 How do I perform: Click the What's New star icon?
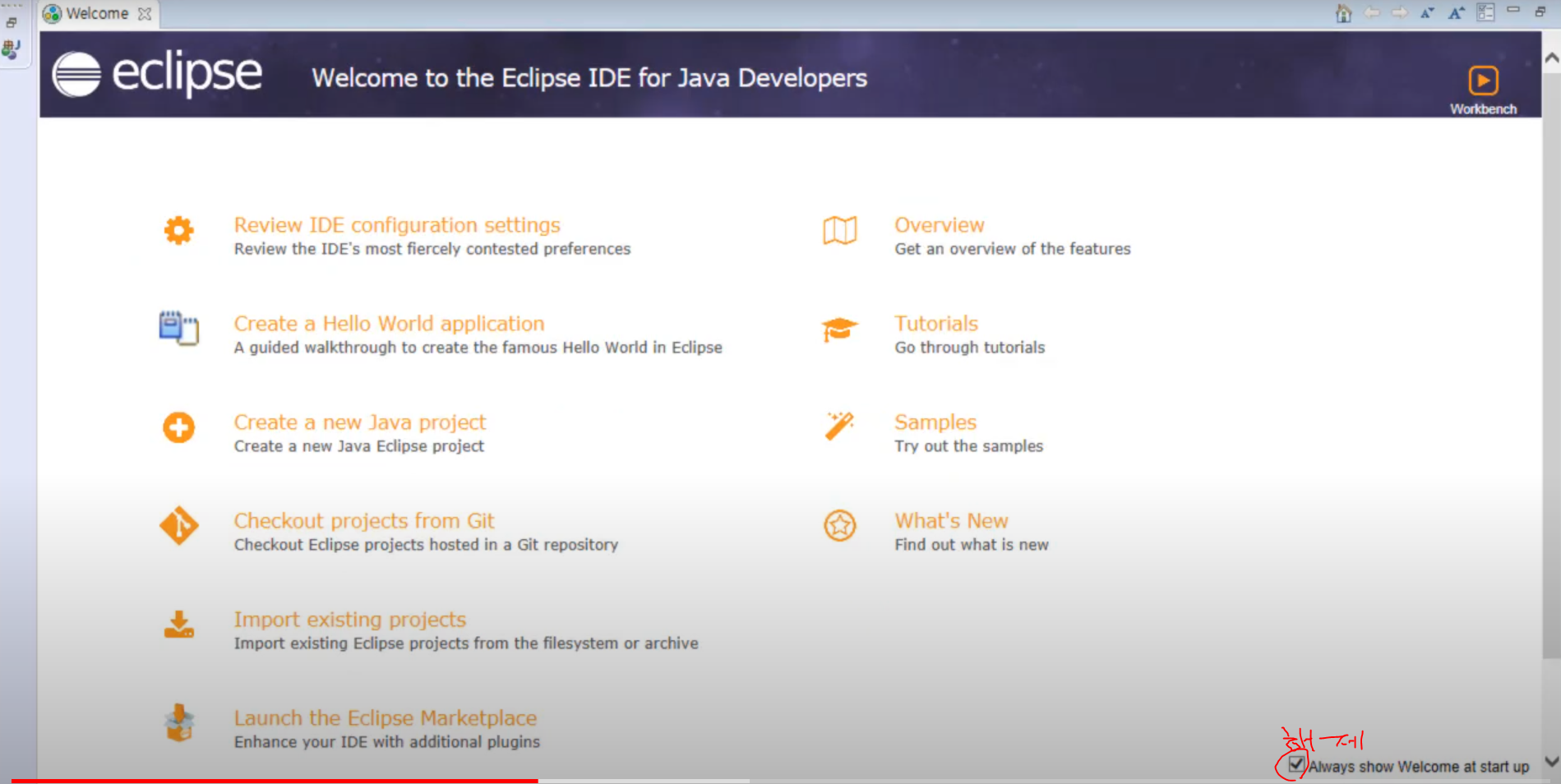click(839, 525)
